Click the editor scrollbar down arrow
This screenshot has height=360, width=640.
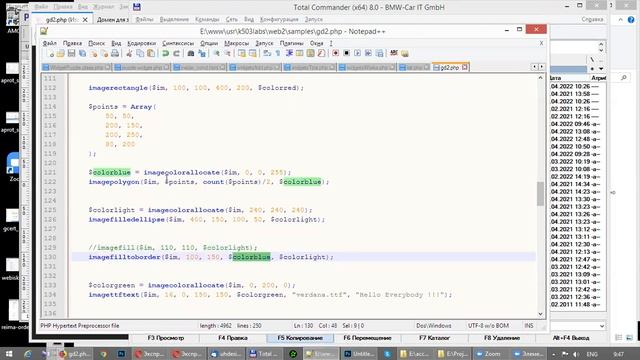(x=540, y=313)
